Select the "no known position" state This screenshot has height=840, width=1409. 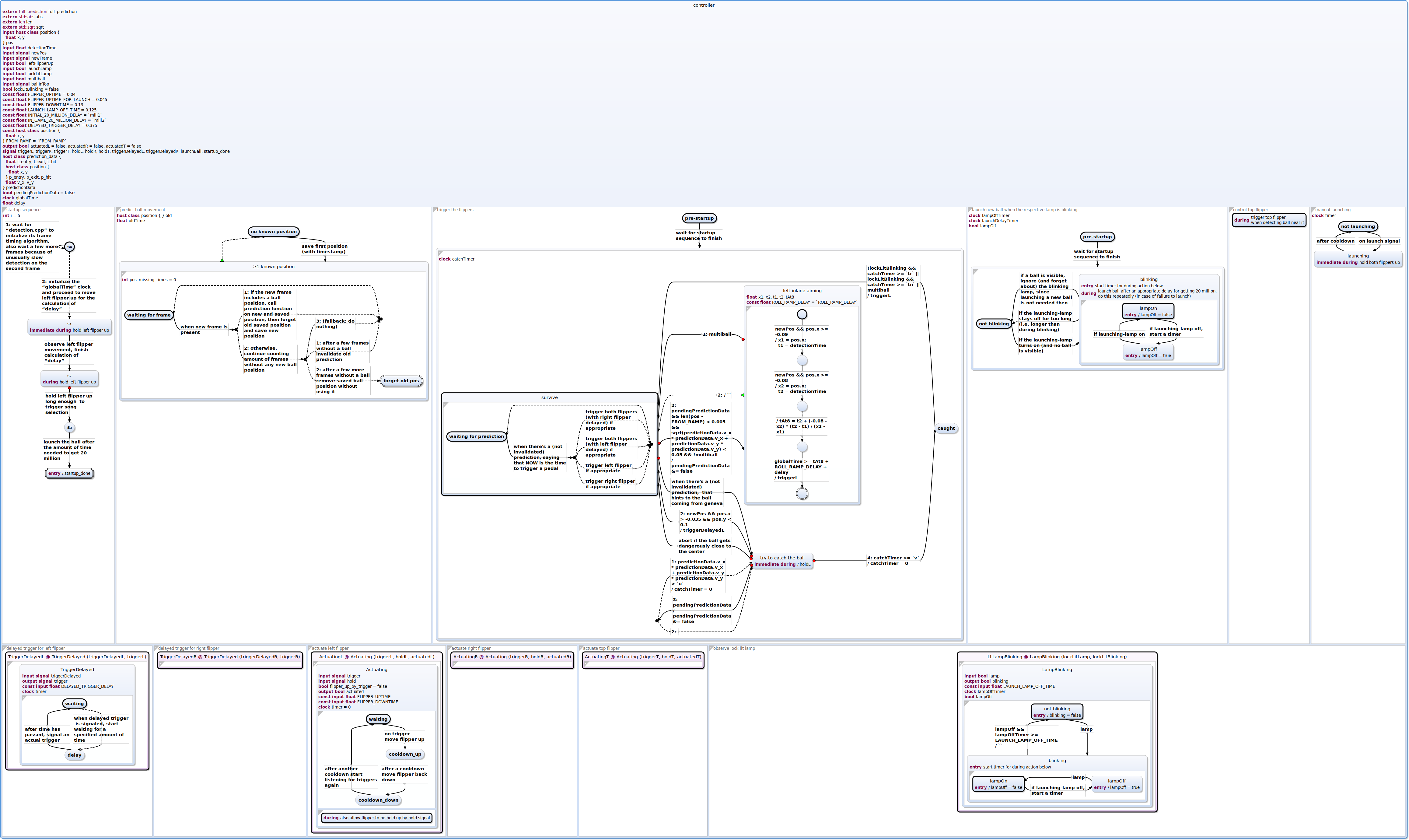pos(273,232)
